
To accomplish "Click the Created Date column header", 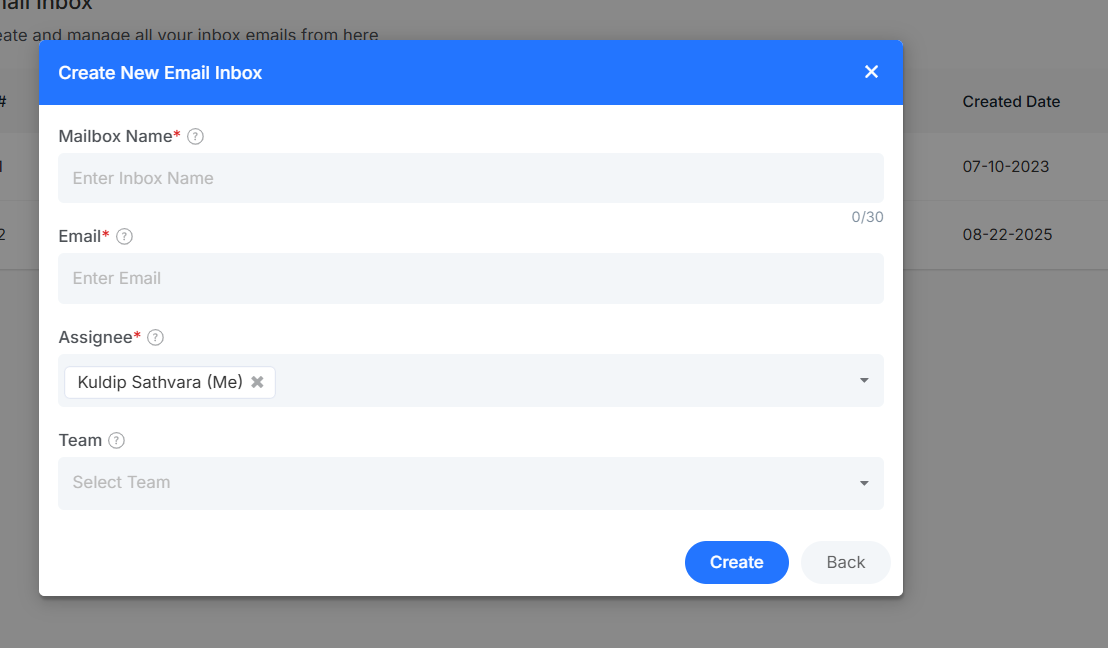I will coord(1010,102).
